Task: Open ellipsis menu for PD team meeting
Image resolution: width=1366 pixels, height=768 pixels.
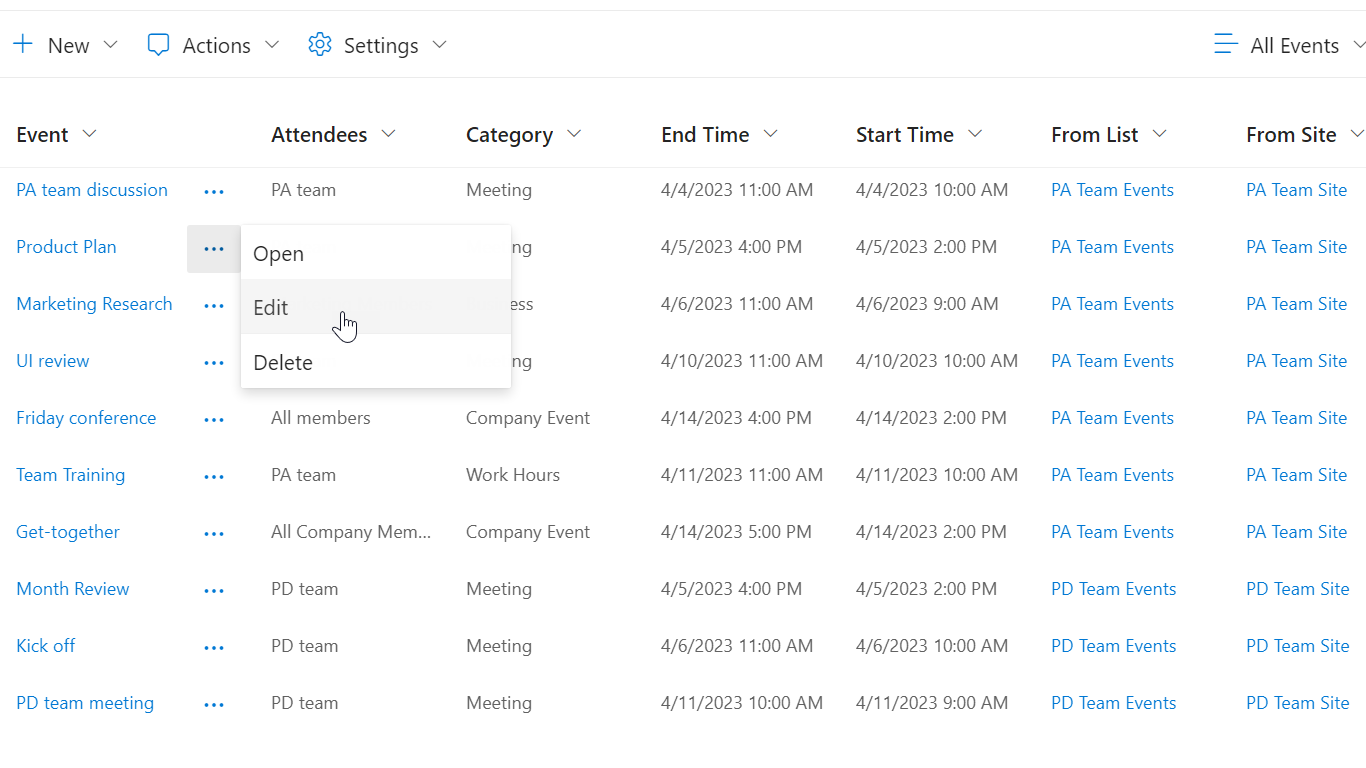Action: point(214,704)
